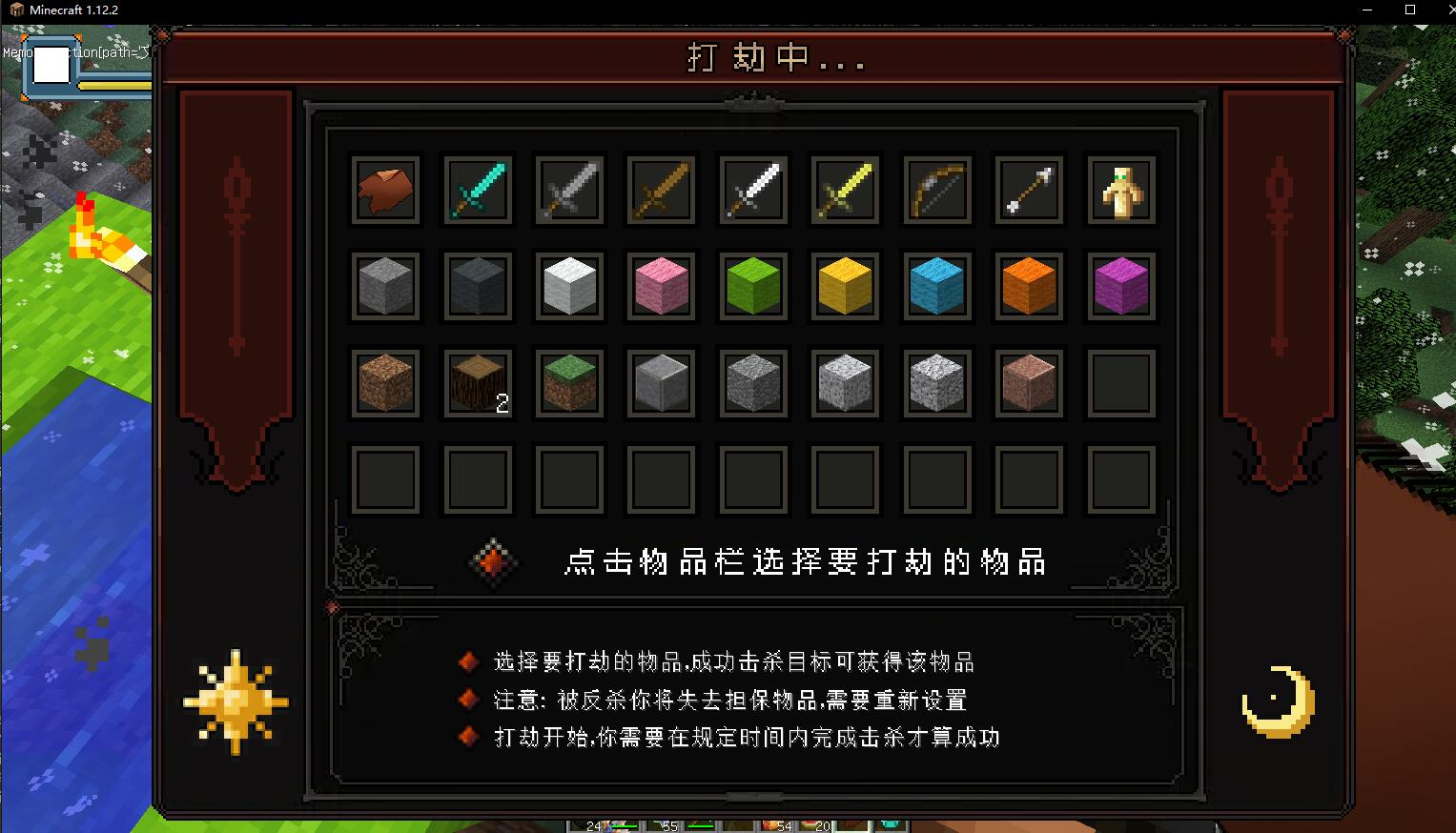
Task: Select the granite block slot
Action: (1029, 383)
